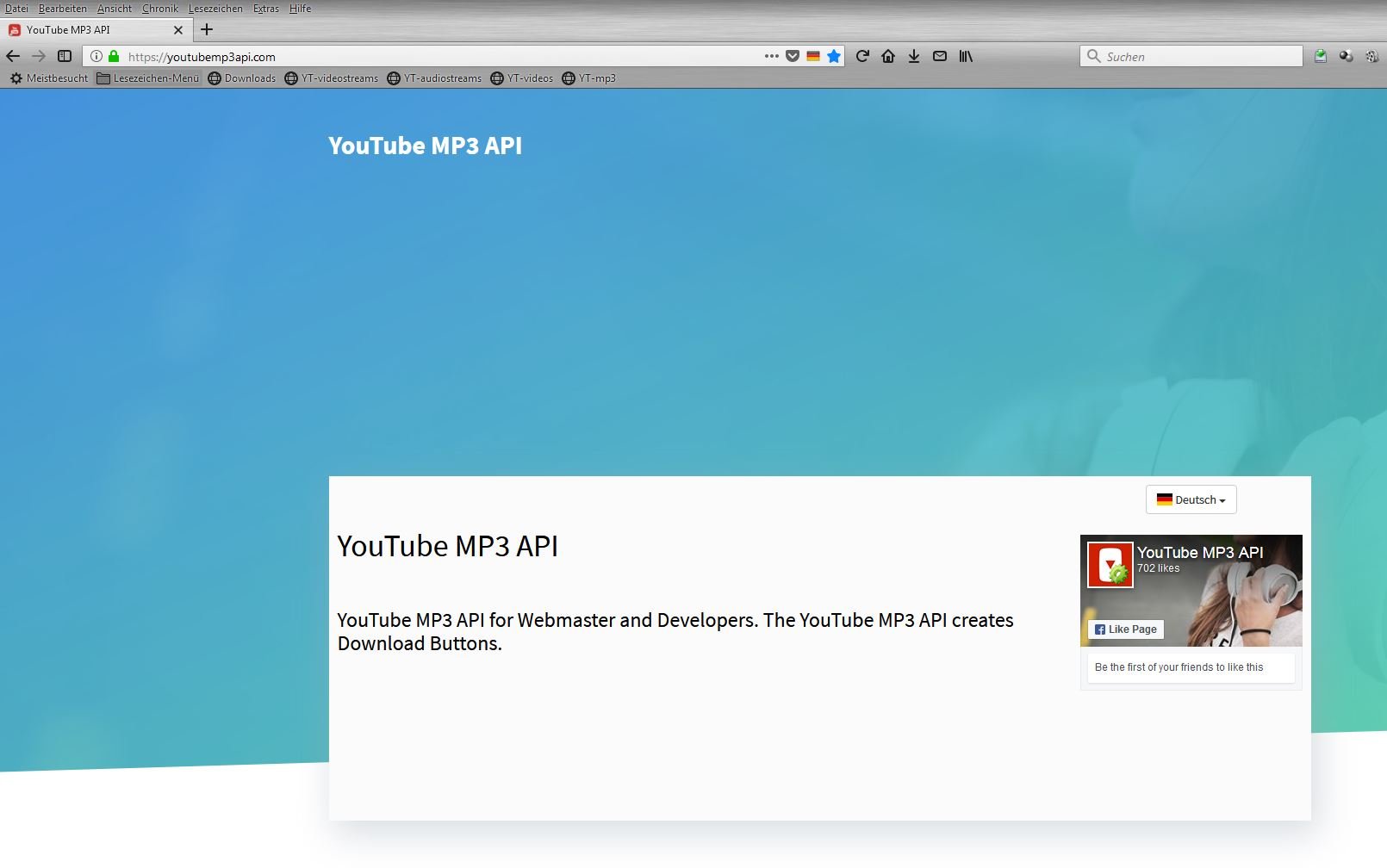Viewport: 1387px width, 868px height.
Task: Click the reload page icon
Action: coord(862,56)
